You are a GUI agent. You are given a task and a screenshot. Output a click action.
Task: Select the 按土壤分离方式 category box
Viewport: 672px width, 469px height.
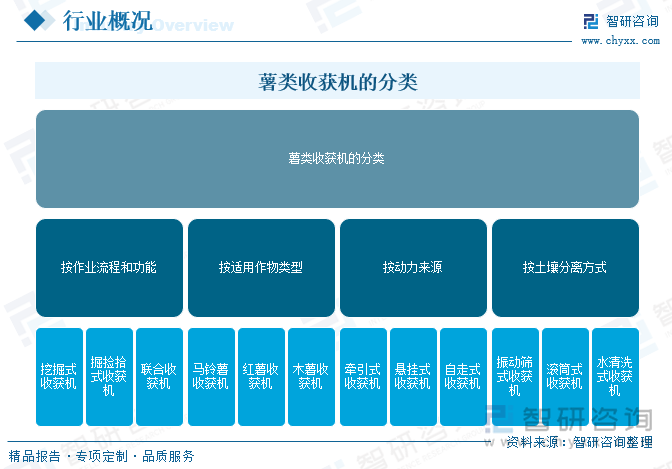coord(565,268)
